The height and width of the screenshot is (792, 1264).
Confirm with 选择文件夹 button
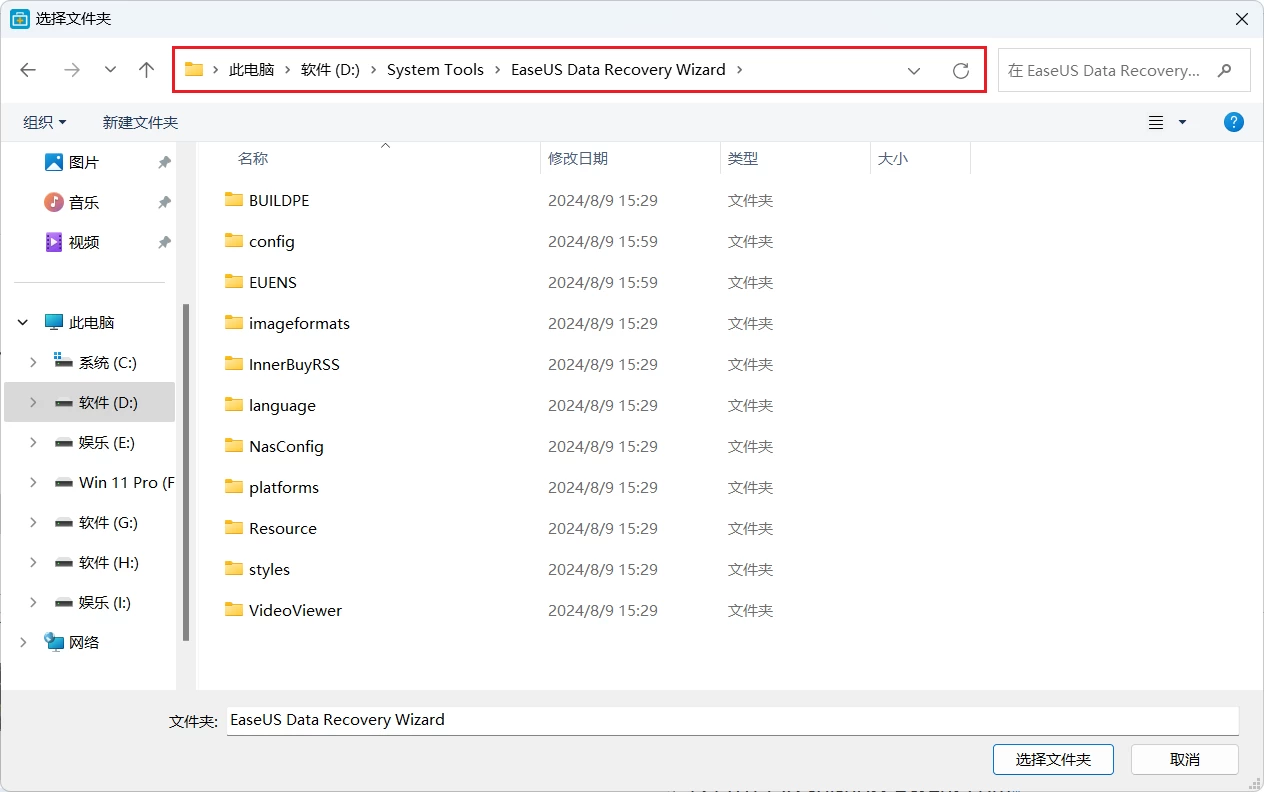pyautogui.click(x=1053, y=759)
